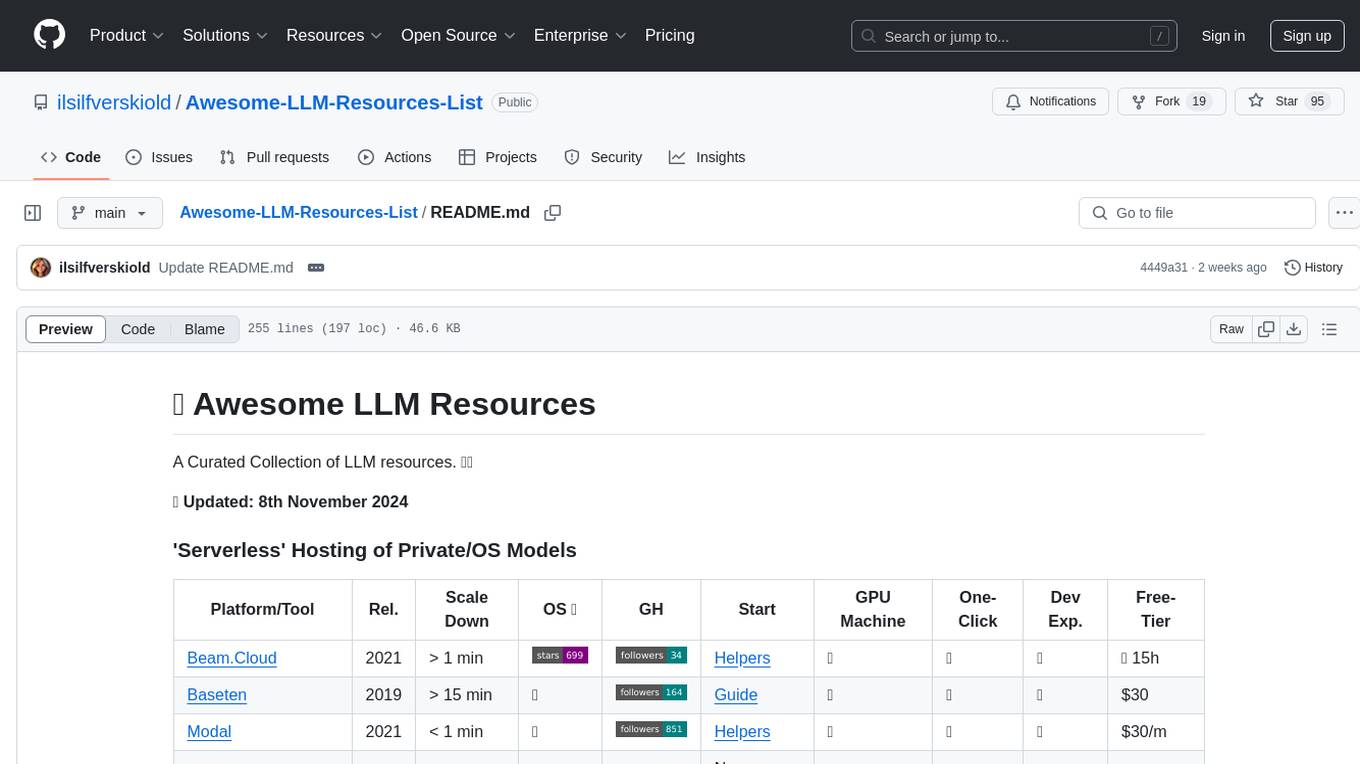This screenshot has height=764, width=1360.
Task: Expand the Open Source menu
Action: (458, 35)
